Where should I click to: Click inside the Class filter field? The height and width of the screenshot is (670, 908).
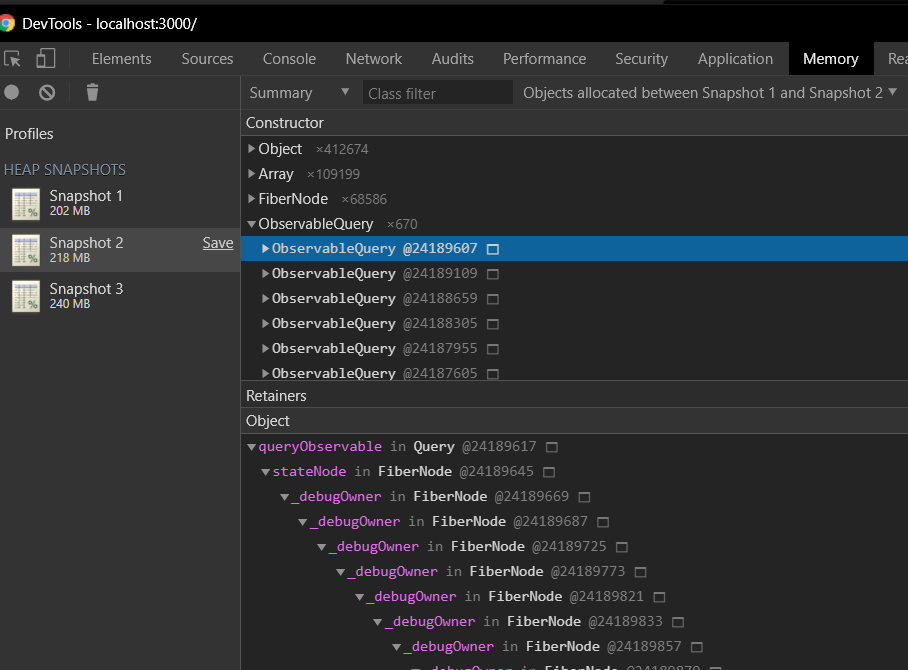pos(437,92)
